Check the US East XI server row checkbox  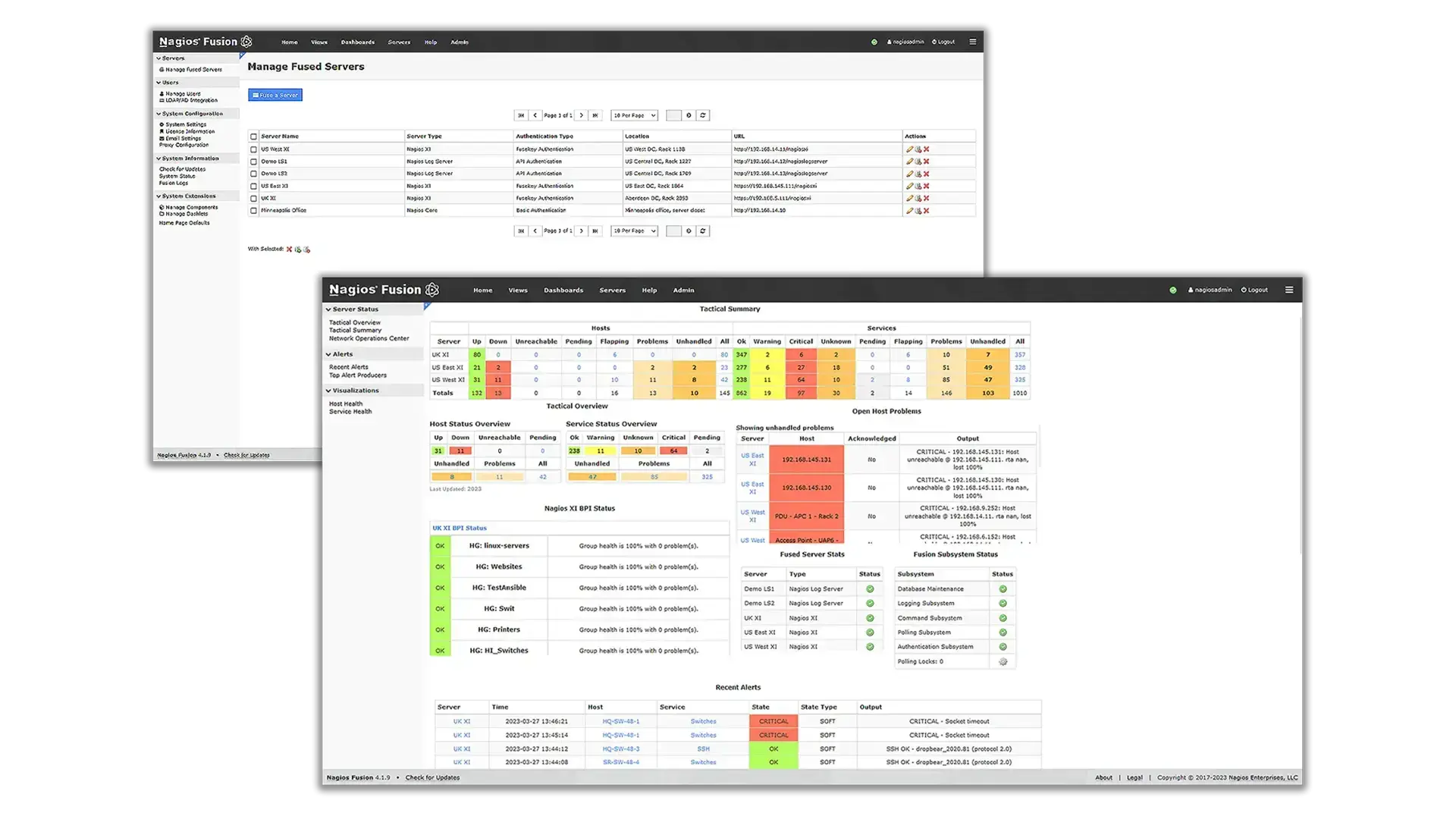click(254, 186)
